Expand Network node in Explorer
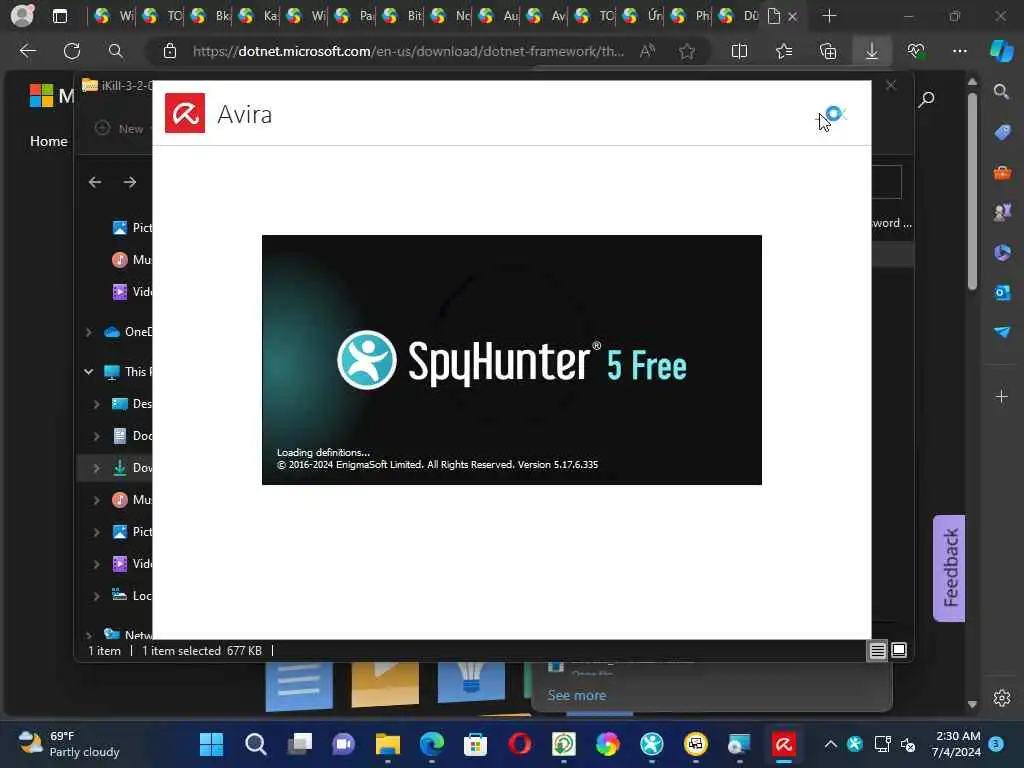This screenshot has height=768, width=1024. [89, 635]
